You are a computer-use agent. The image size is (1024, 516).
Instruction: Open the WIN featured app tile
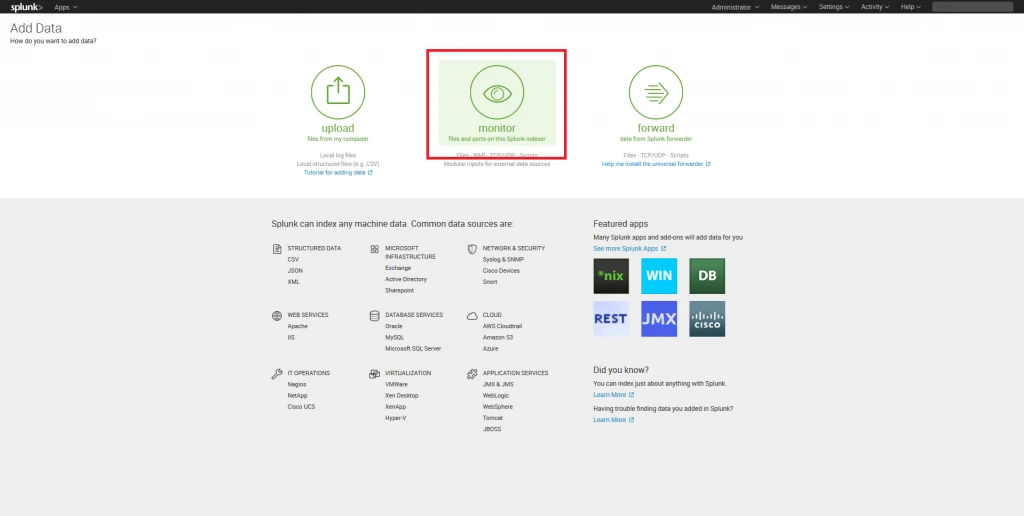[659, 275]
